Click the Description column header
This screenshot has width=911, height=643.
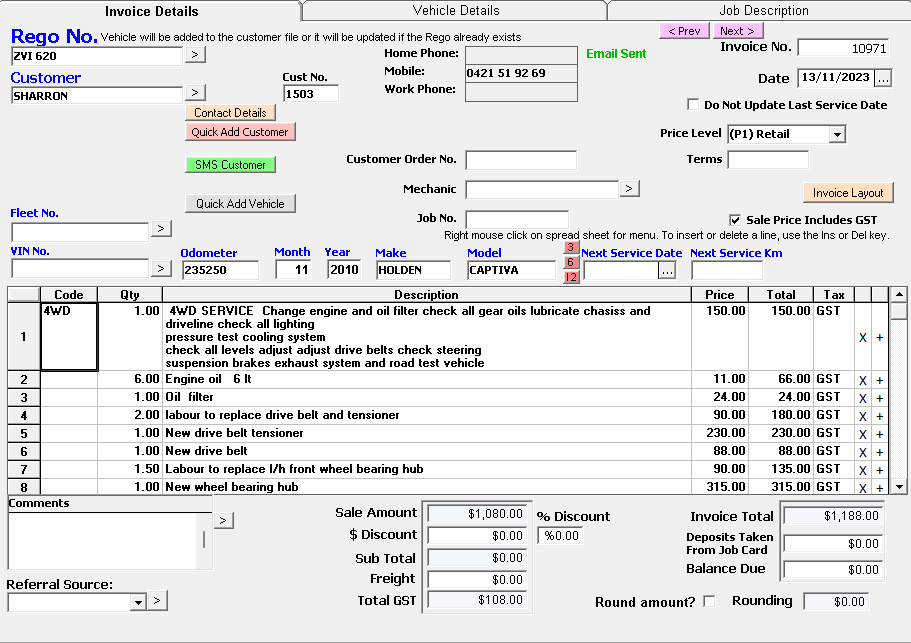(x=426, y=294)
